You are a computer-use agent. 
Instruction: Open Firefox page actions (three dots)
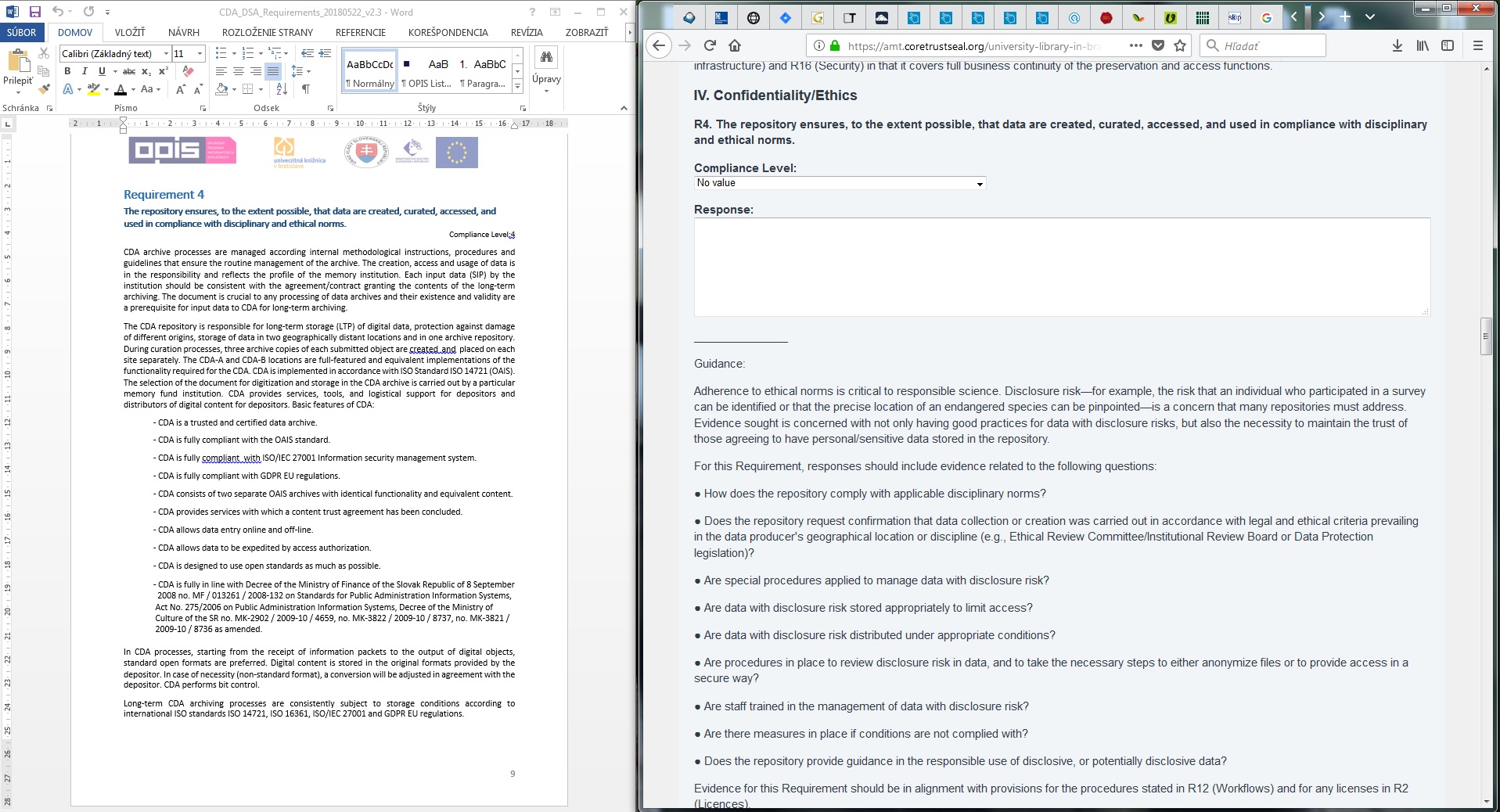pos(1136,45)
